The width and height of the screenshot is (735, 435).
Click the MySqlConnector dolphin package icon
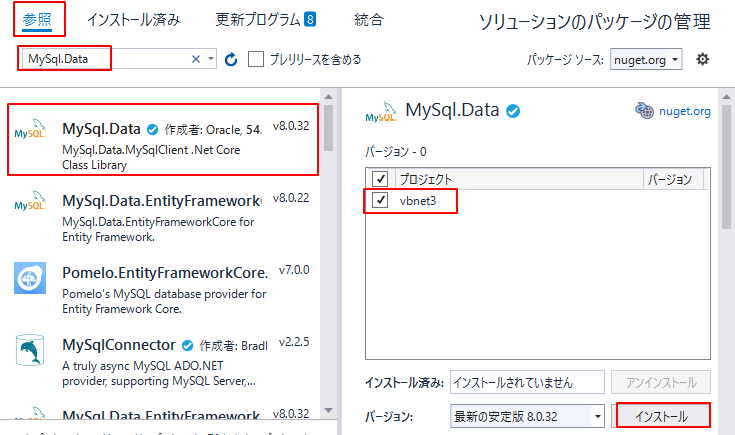30,352
